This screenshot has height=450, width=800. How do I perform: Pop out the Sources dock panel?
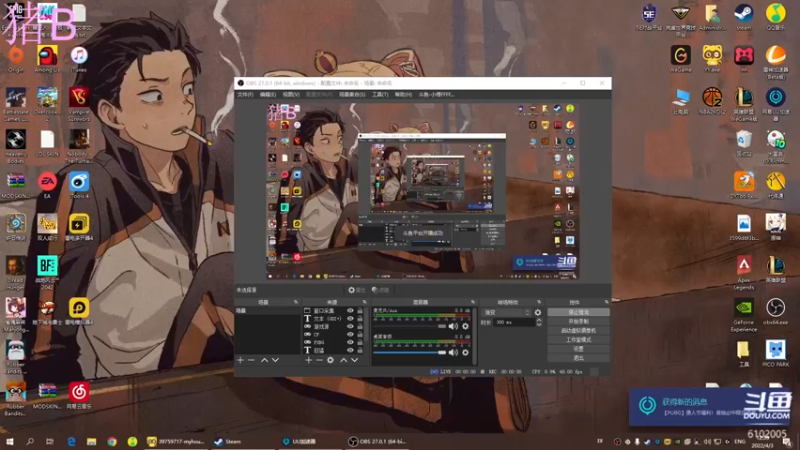click(364, 302)
